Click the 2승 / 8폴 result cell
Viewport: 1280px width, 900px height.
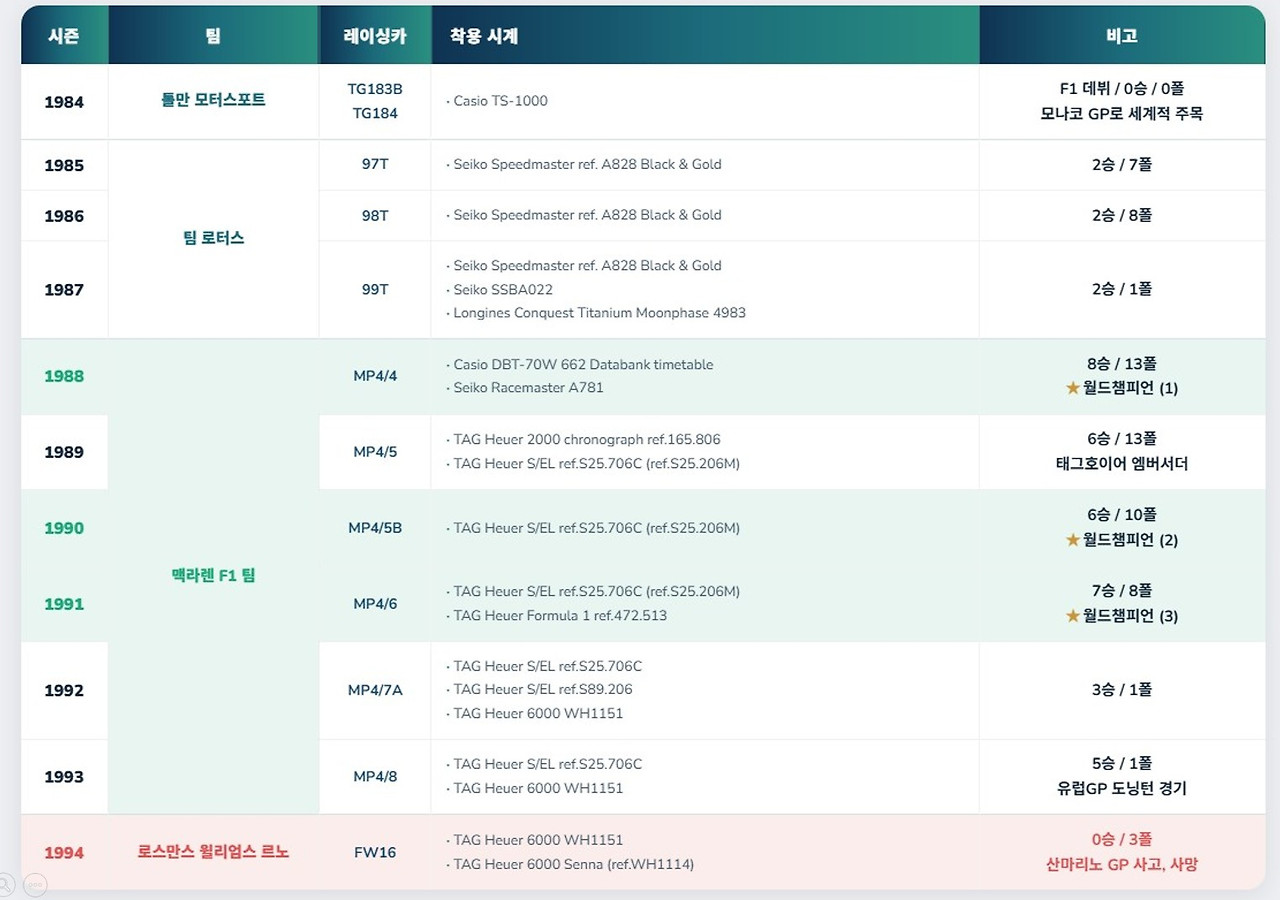coord(1122,215)
